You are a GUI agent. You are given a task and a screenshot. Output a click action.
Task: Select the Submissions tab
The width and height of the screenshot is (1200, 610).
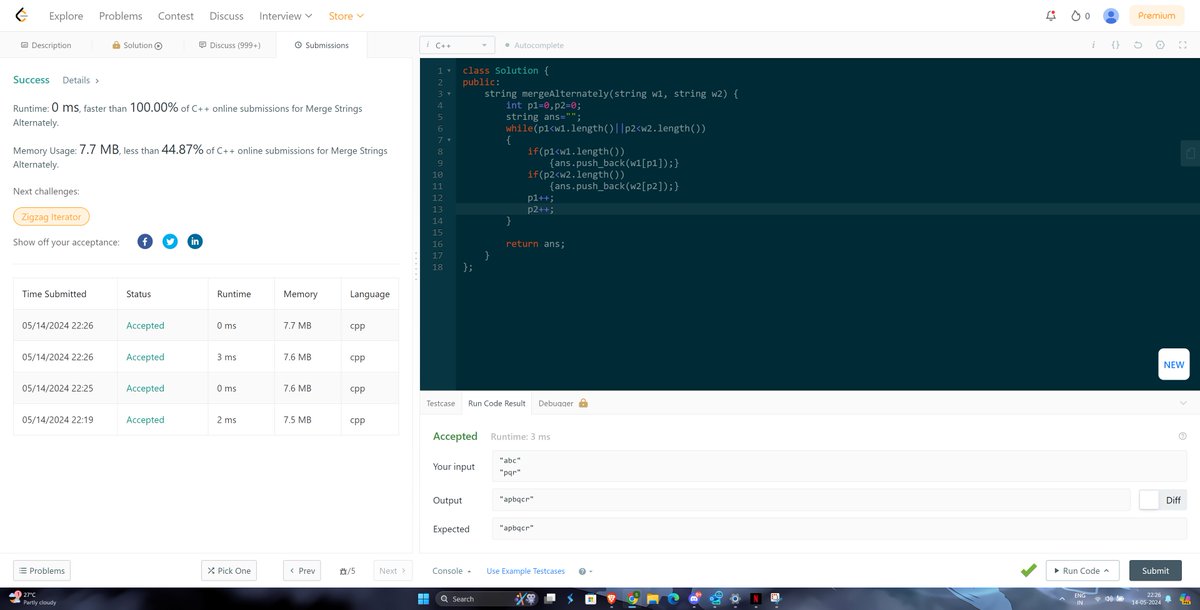[322, 45]
